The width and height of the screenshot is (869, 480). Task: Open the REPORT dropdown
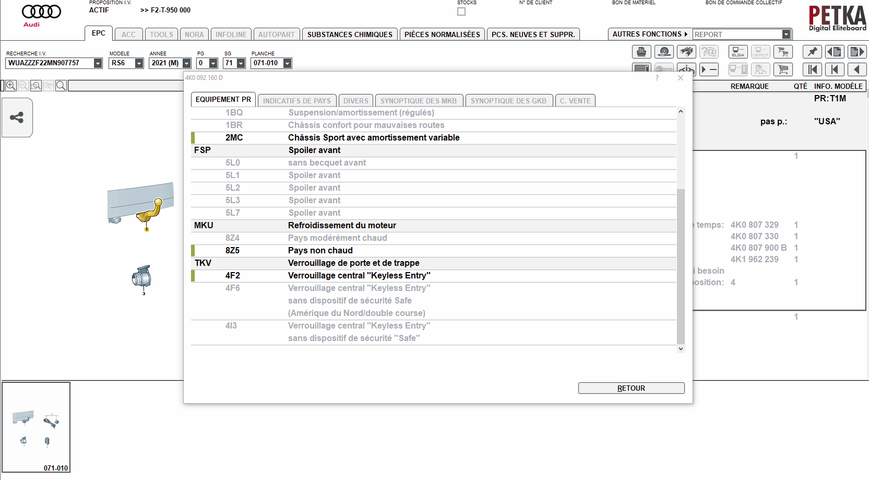[x=786, y=34]
